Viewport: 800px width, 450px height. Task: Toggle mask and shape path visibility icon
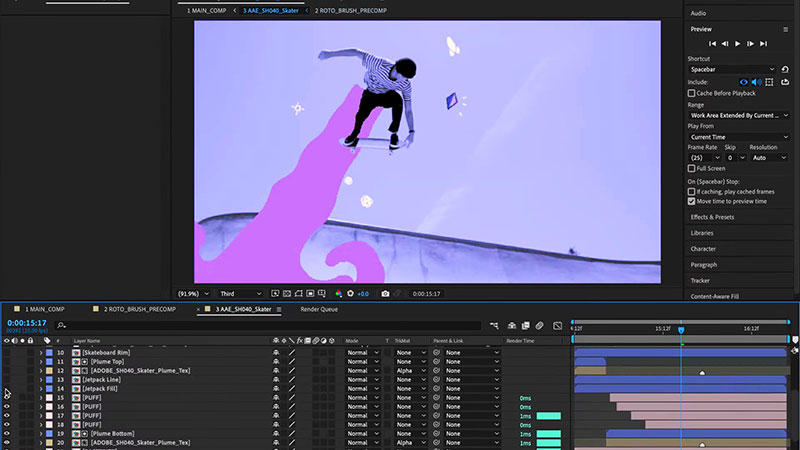click(x=298, y=294)
